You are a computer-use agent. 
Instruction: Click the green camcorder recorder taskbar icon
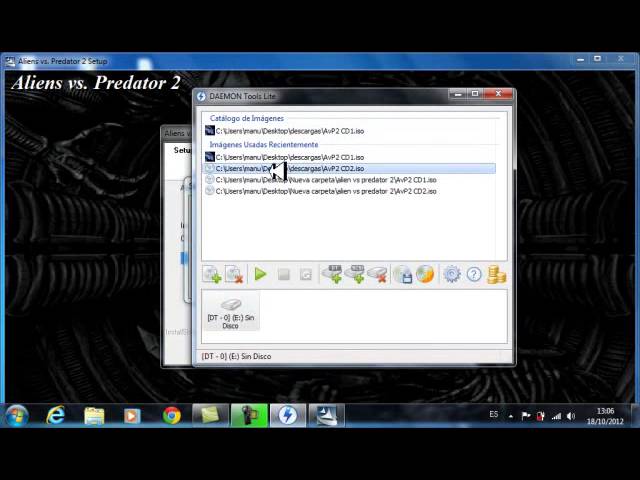point(249,416)
